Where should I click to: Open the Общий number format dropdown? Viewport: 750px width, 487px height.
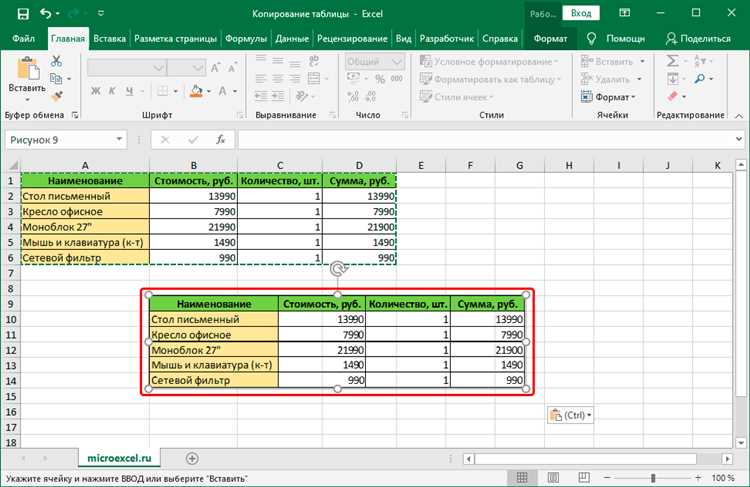[375, 62]
